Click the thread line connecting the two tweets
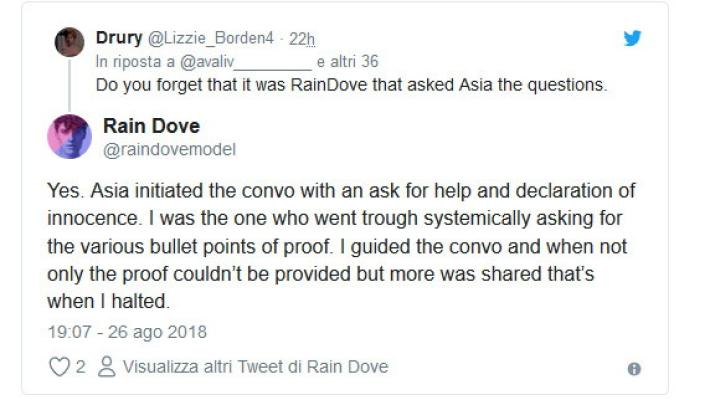This screenshot has height=404, width=710. [x=69, y=85]
